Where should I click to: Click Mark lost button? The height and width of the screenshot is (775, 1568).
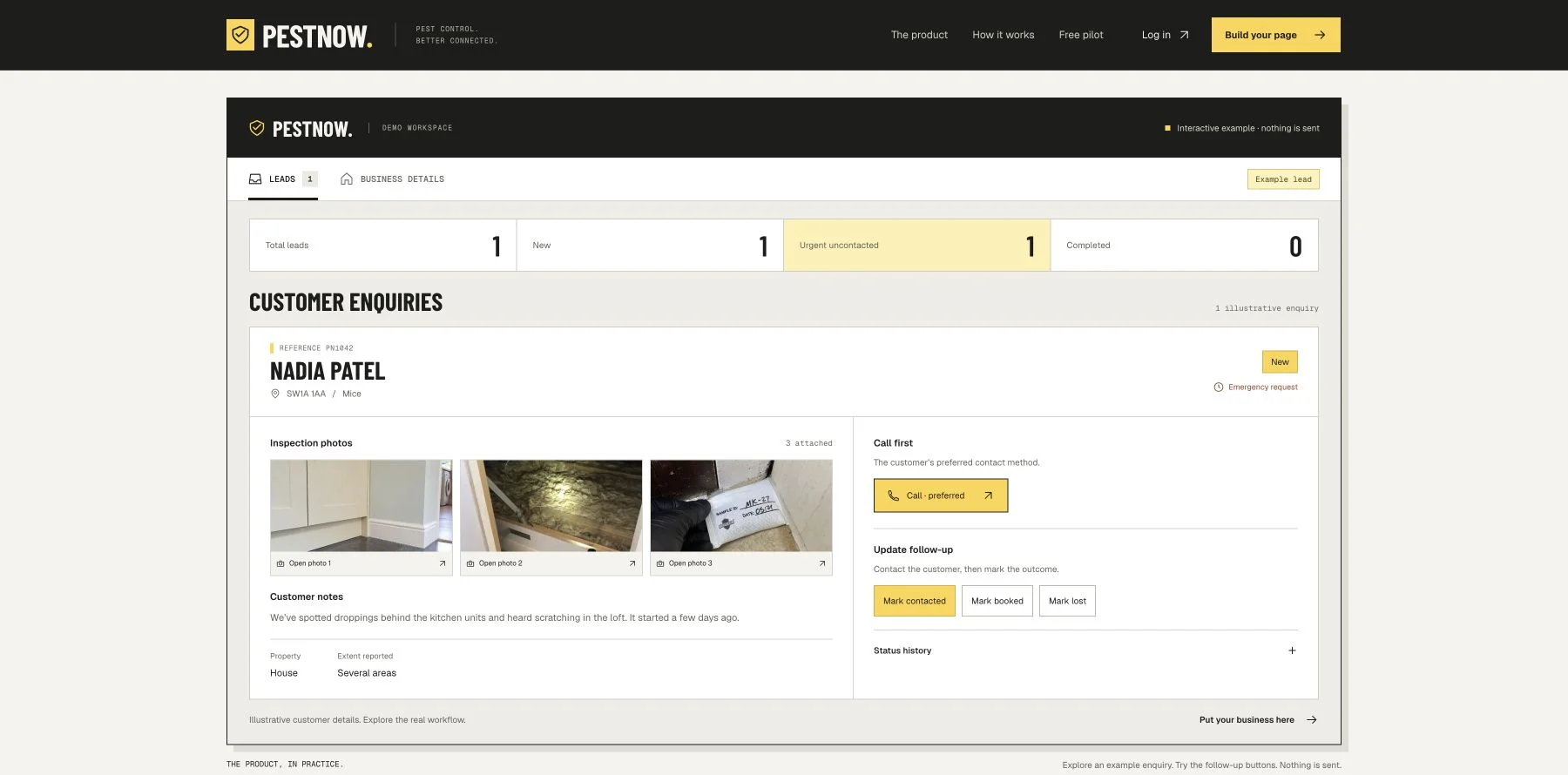1067,601
